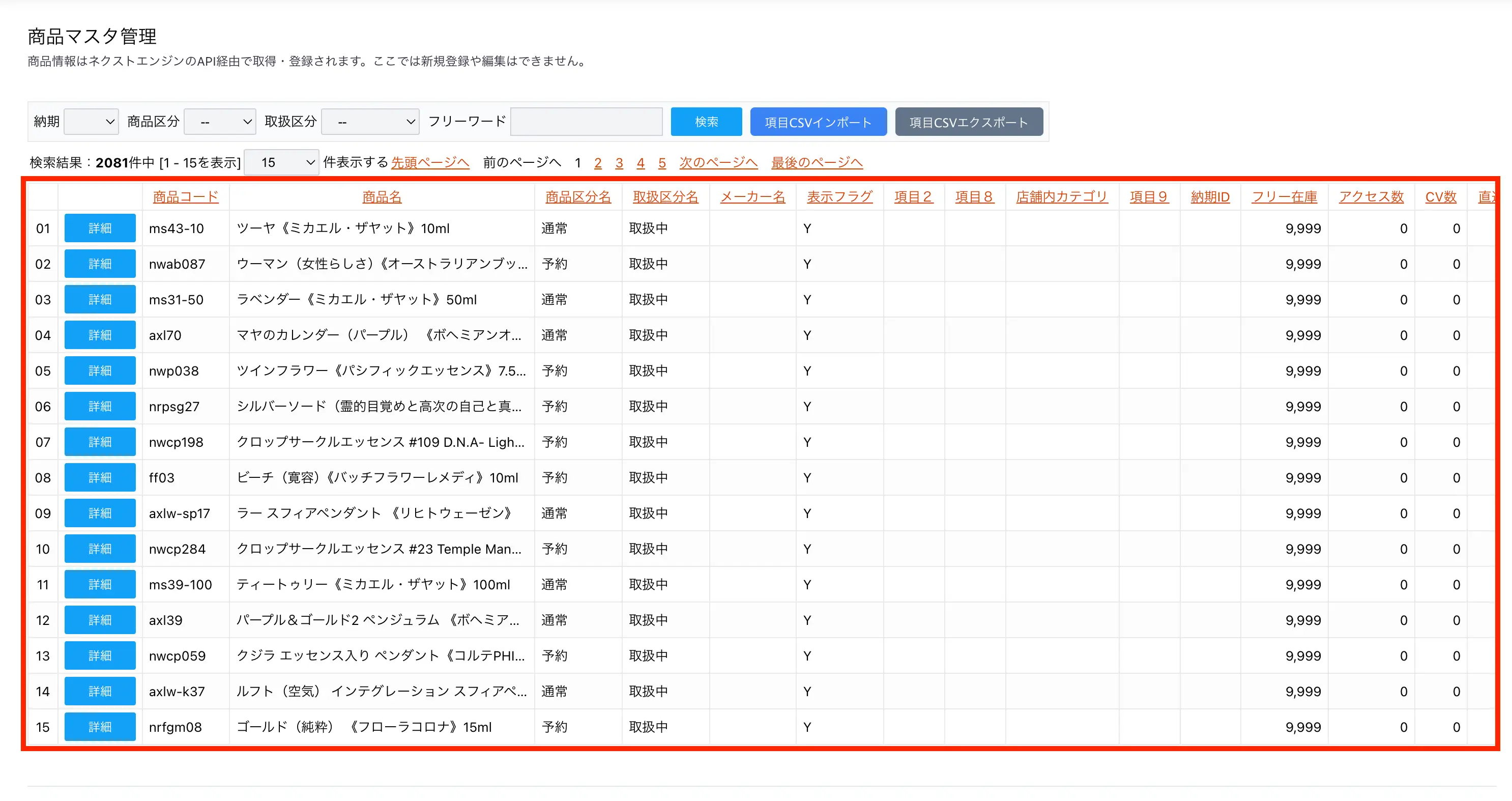Open 詳細 for row 07 nwcp198

pos(100,442)
